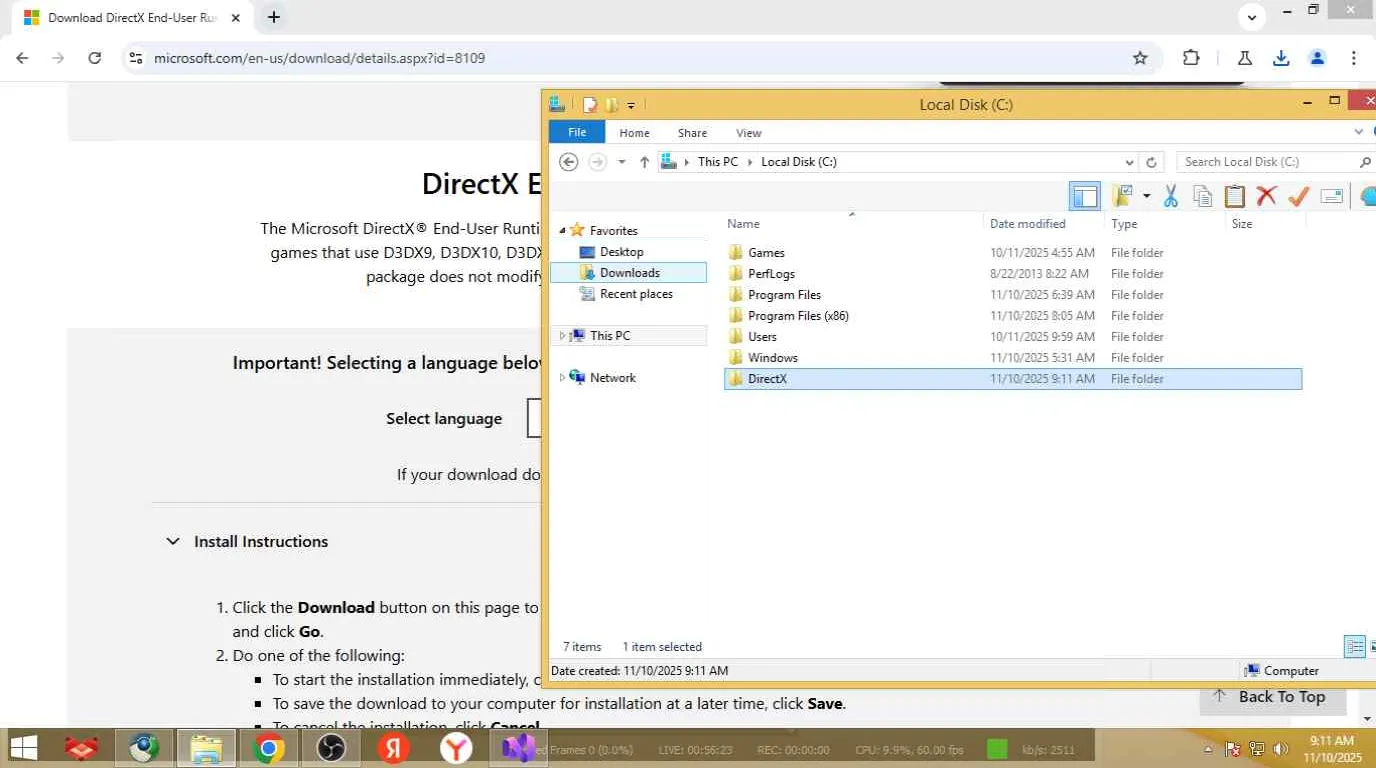
Task: Select Network in the navigation pane
Action: point(612,378)
